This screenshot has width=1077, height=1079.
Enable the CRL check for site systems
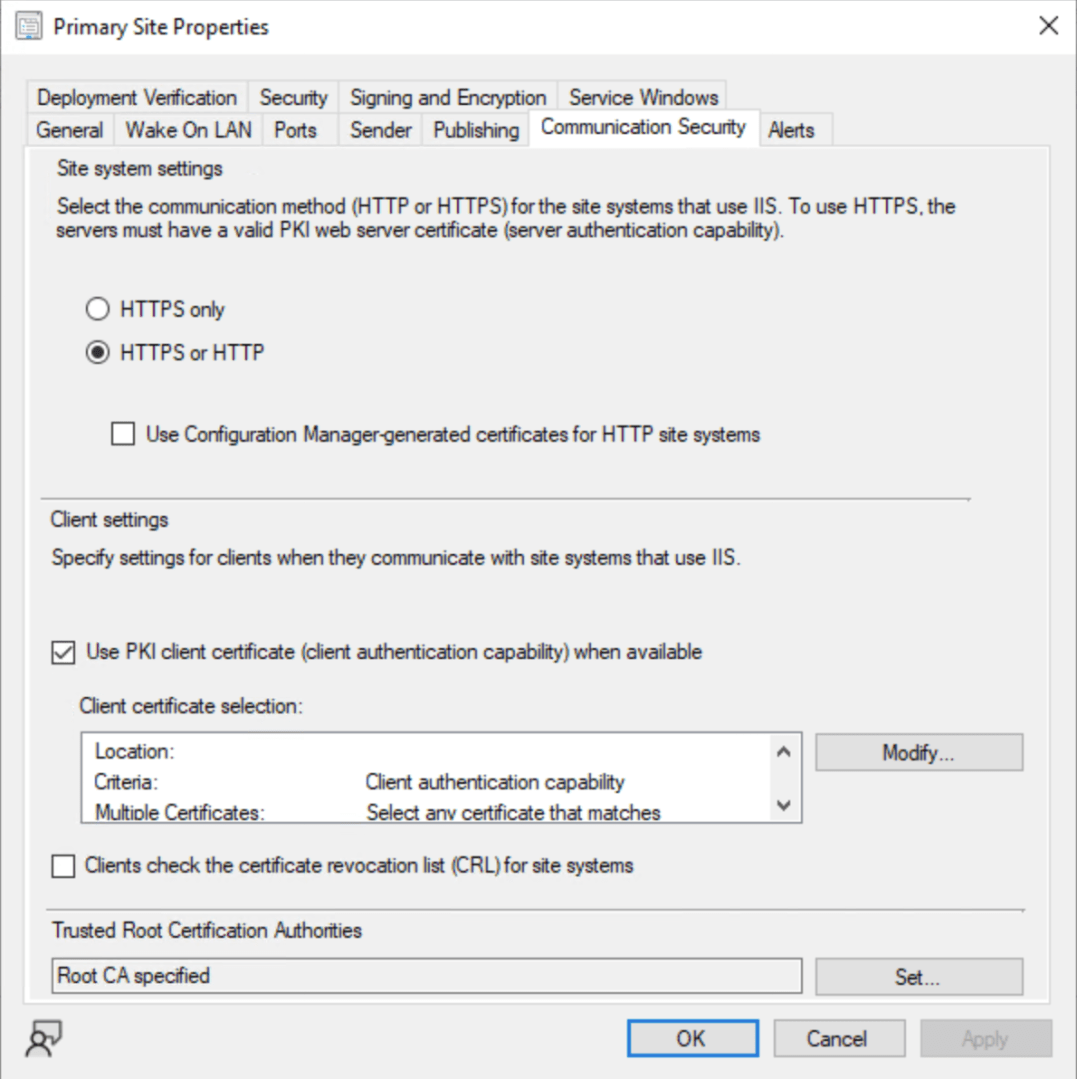pyautogui.click(x=63, y=866)
